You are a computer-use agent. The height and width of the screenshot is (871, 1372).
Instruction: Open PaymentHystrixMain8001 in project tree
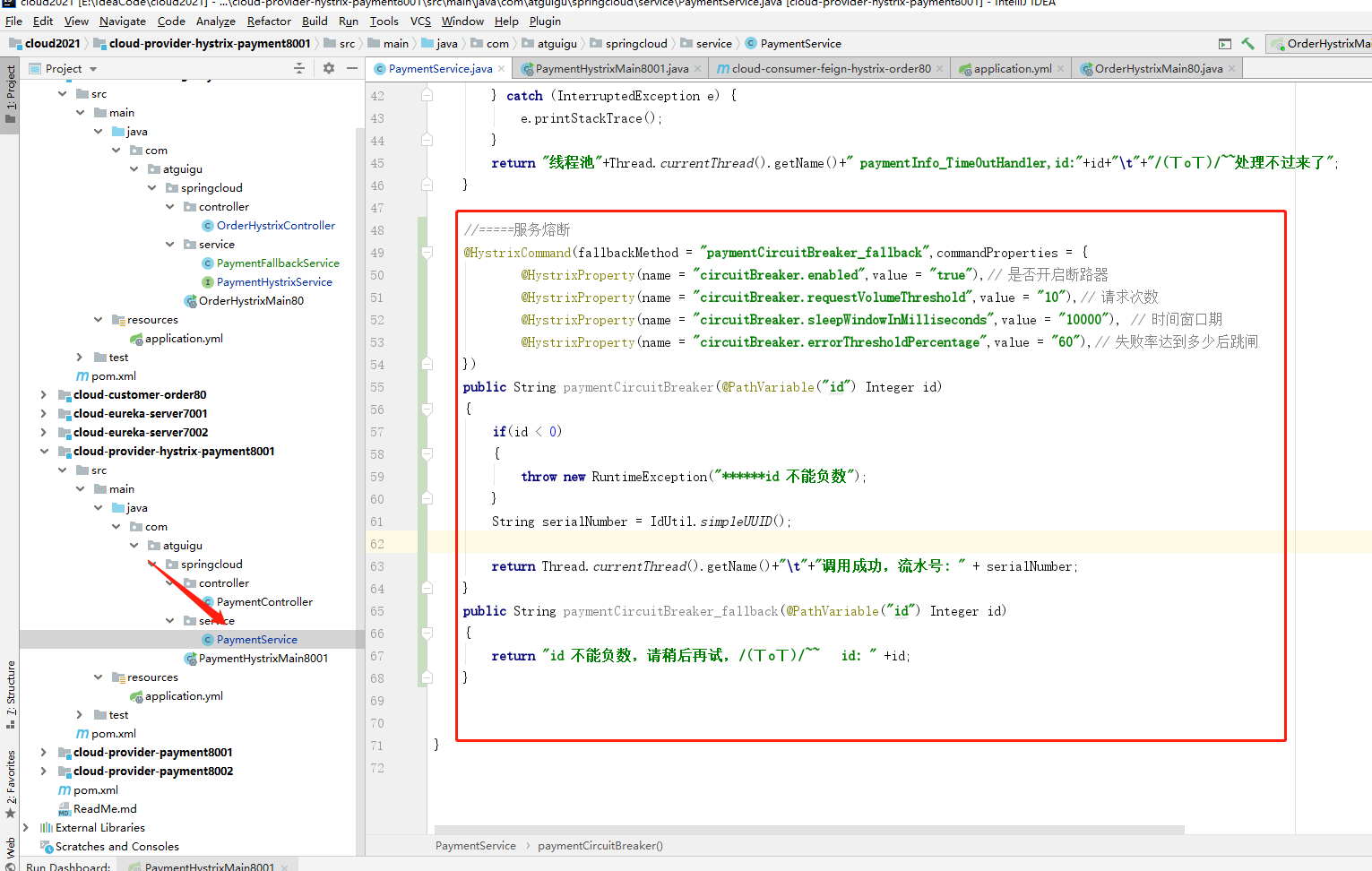point(263,659)
